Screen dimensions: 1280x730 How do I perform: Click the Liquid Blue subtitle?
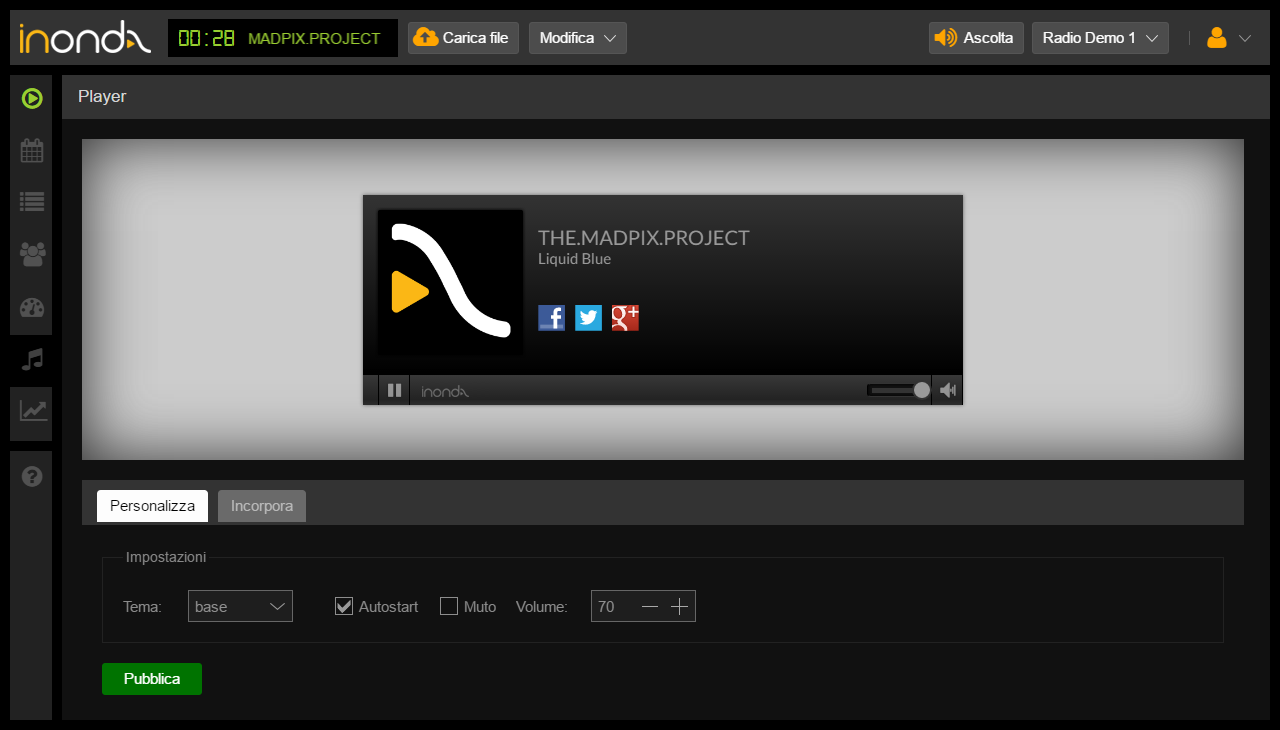[x=574, y=259]
